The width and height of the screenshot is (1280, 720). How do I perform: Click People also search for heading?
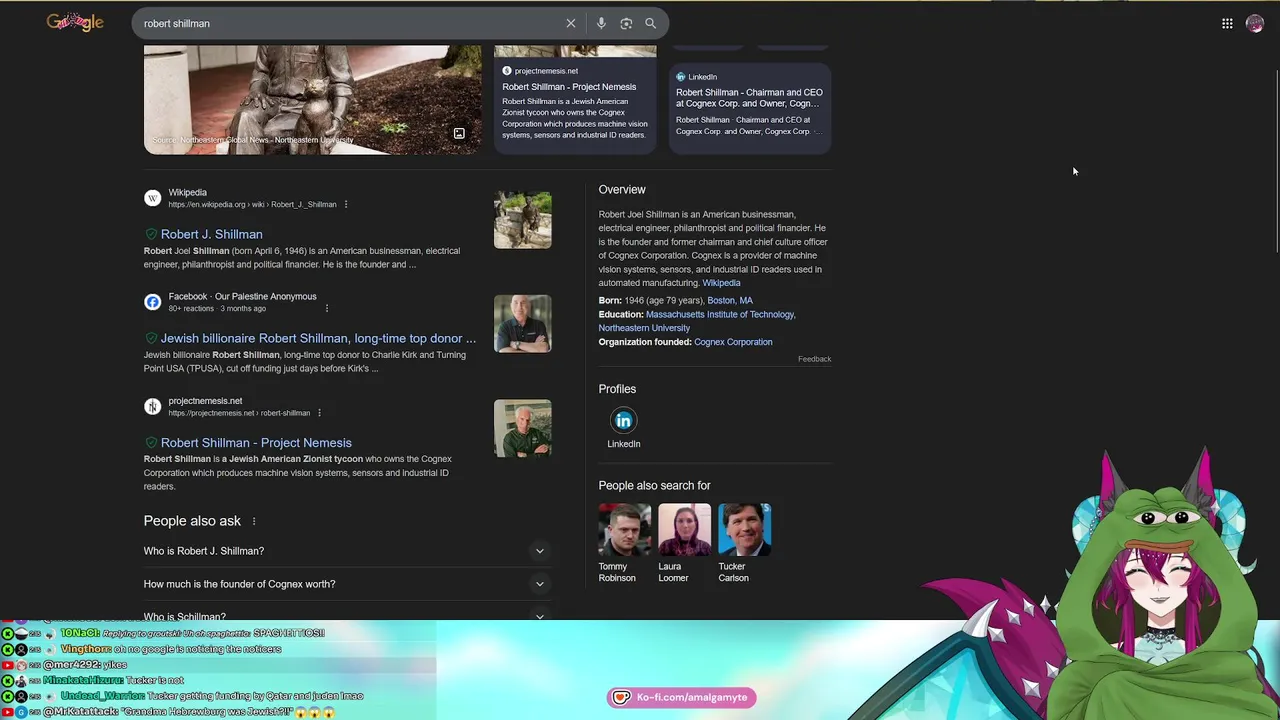tap(655, 486)
